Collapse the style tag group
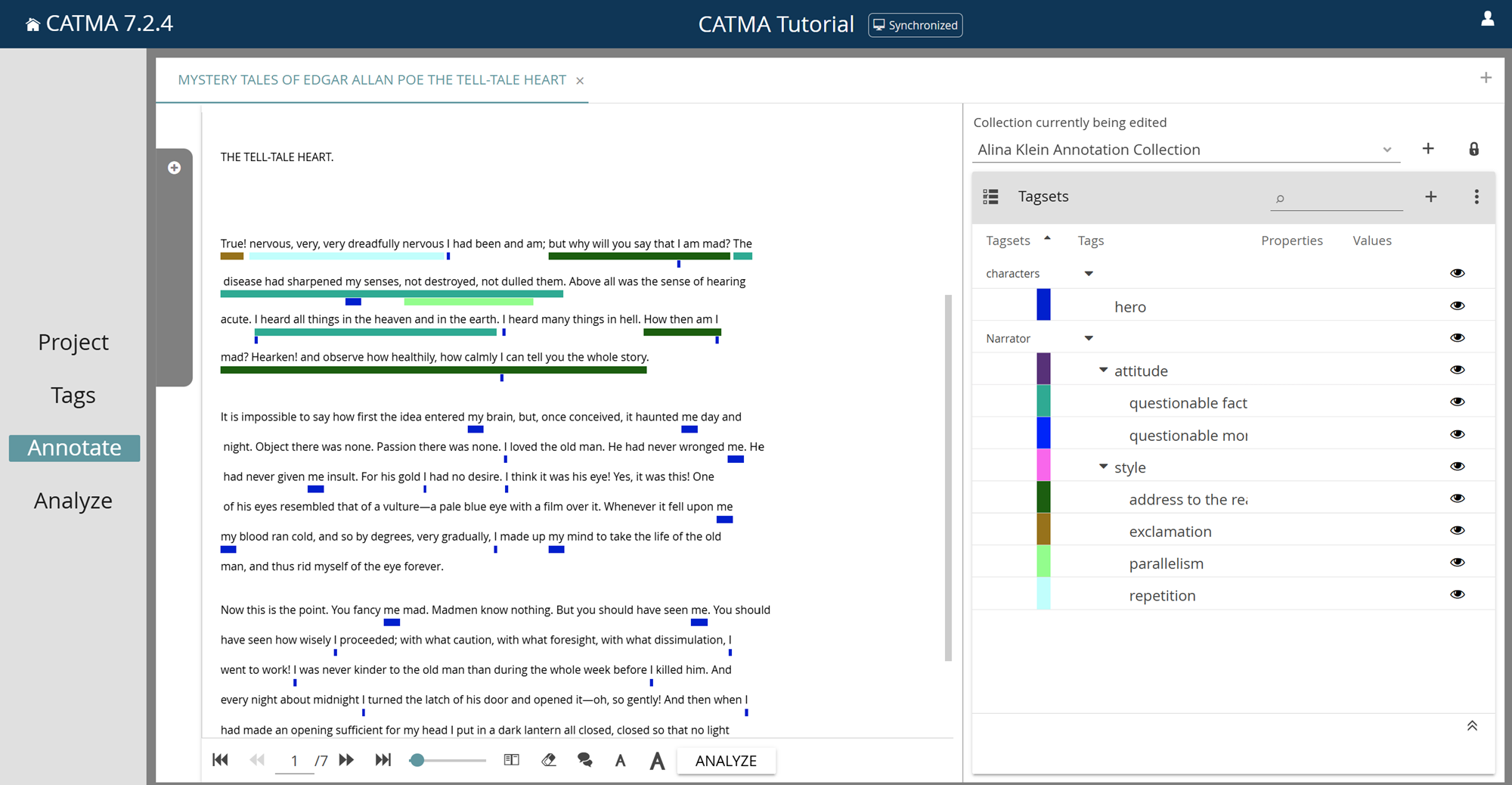 click(x=1102, y=467)
